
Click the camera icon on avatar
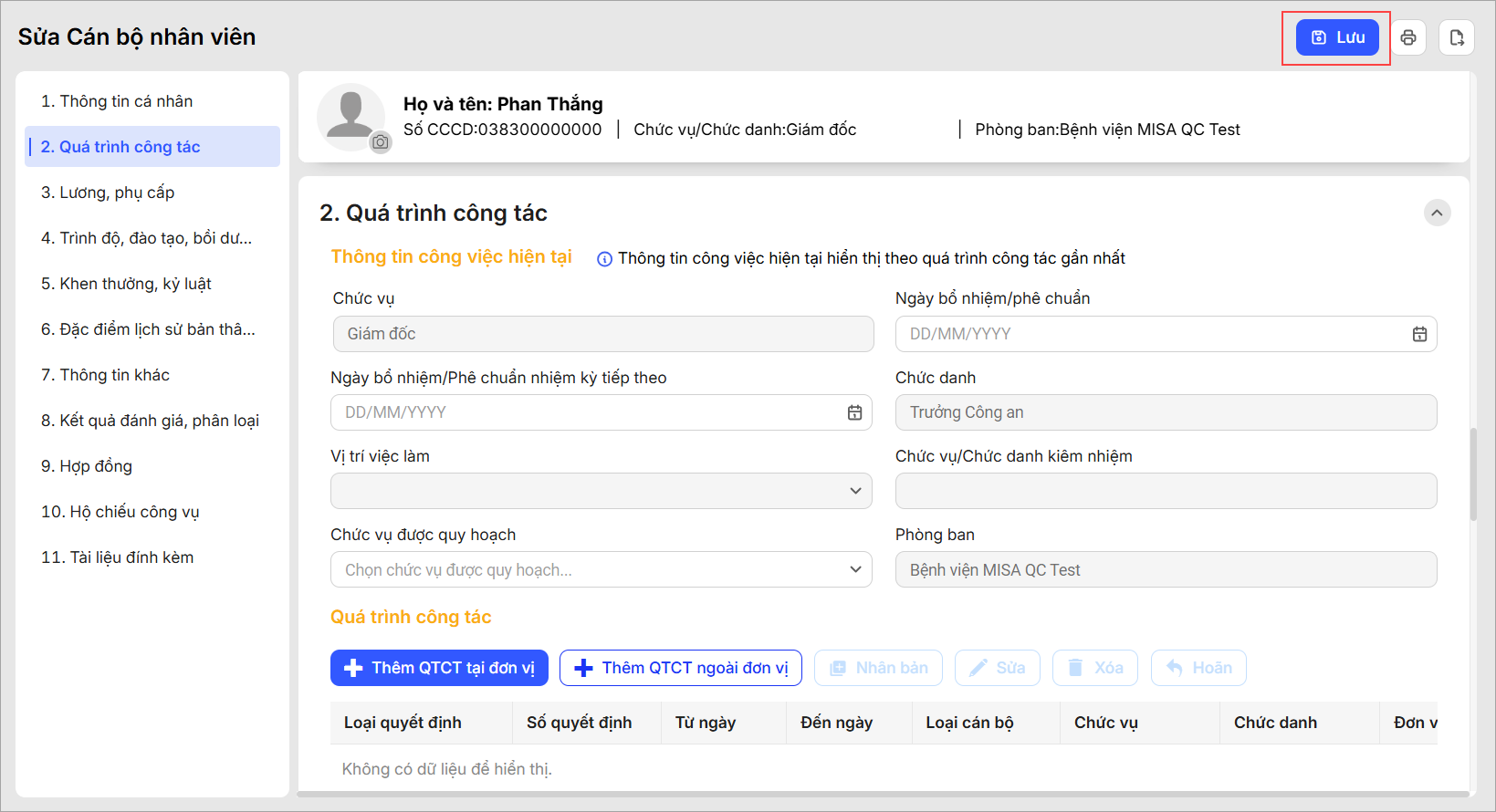pos(381,142)
